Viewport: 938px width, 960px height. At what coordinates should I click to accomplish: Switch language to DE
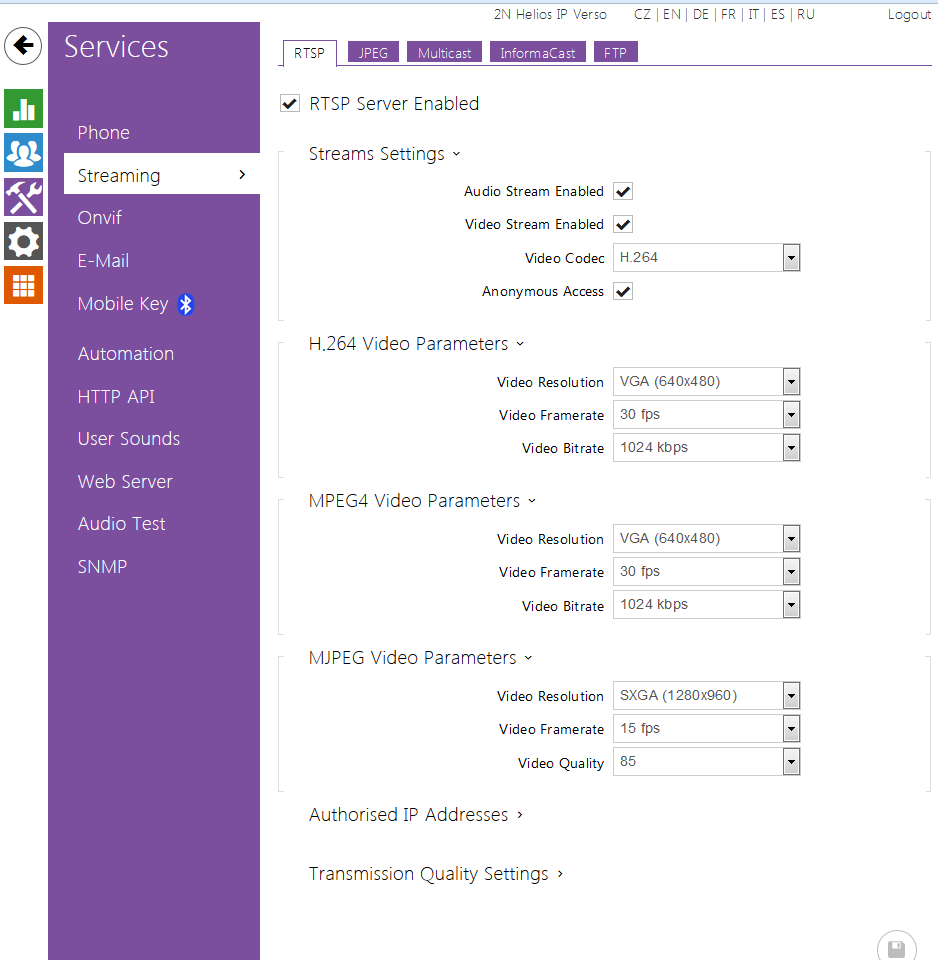(x=700, y=15)
